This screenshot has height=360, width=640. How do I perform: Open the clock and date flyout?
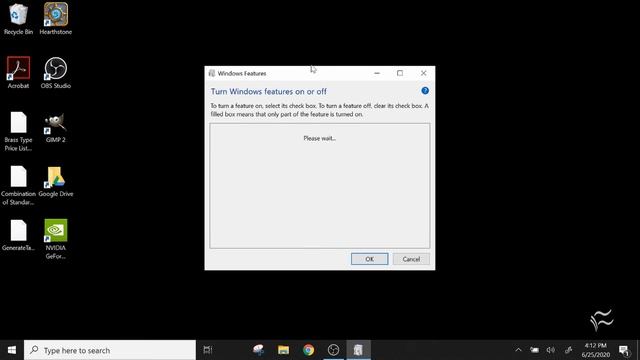[x=596, y=350]
